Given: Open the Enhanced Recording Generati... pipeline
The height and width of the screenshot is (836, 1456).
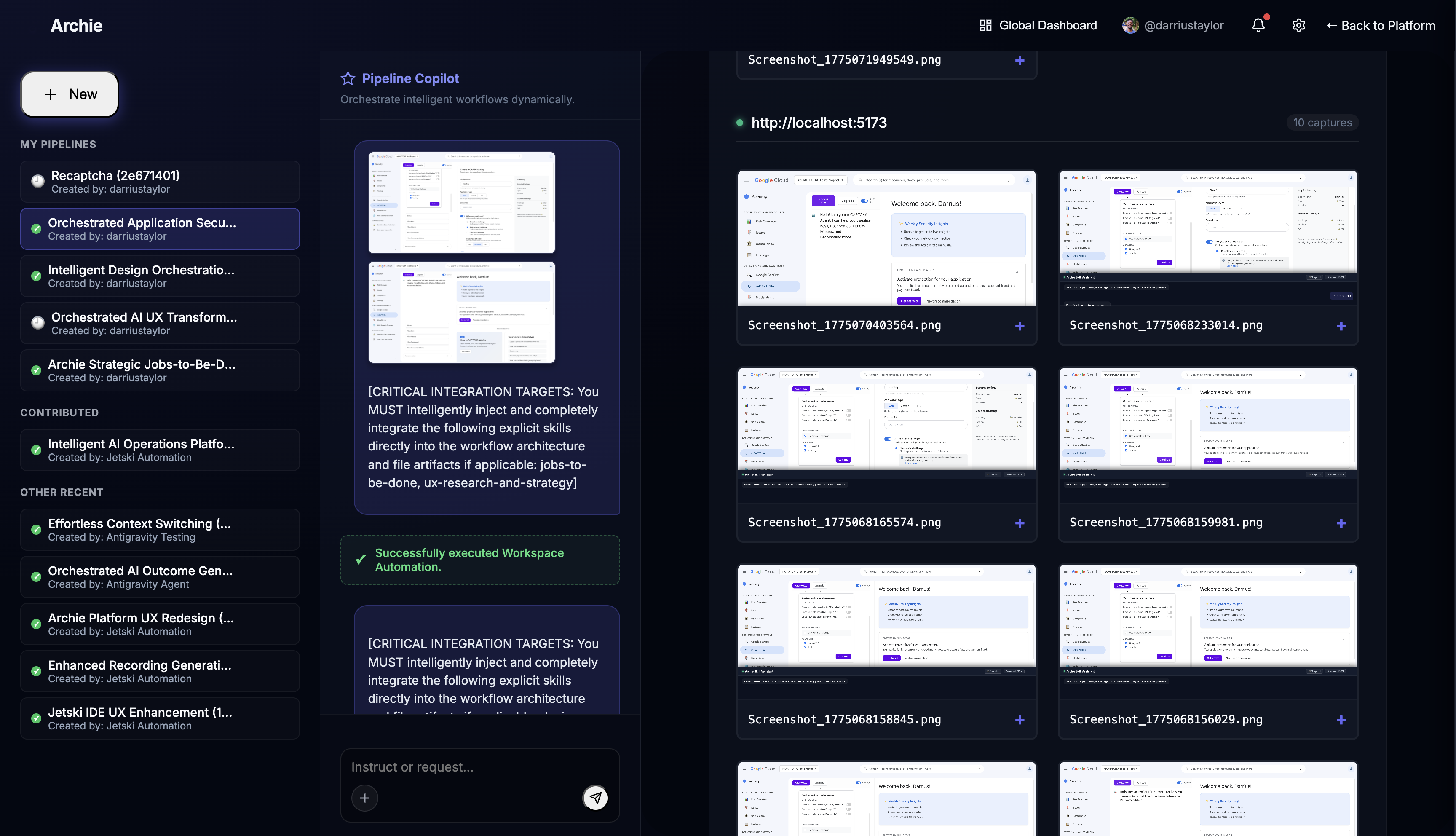Looking at the screenshot, I should coord(160,671).
